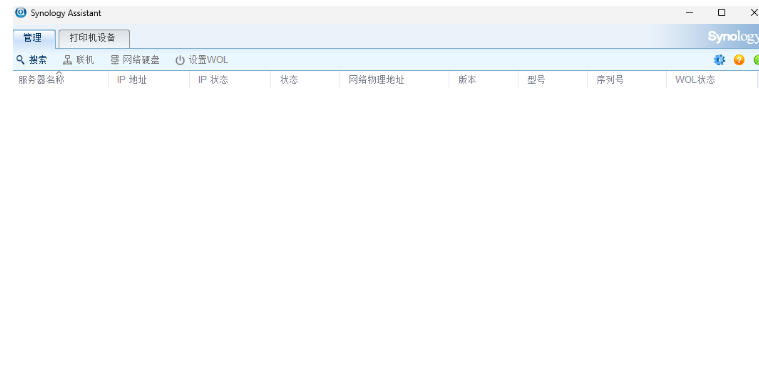The width and height of the screenshot is (759, 390).
Task: Maximize the Synology Assistant window
Action: pos(721,13)
